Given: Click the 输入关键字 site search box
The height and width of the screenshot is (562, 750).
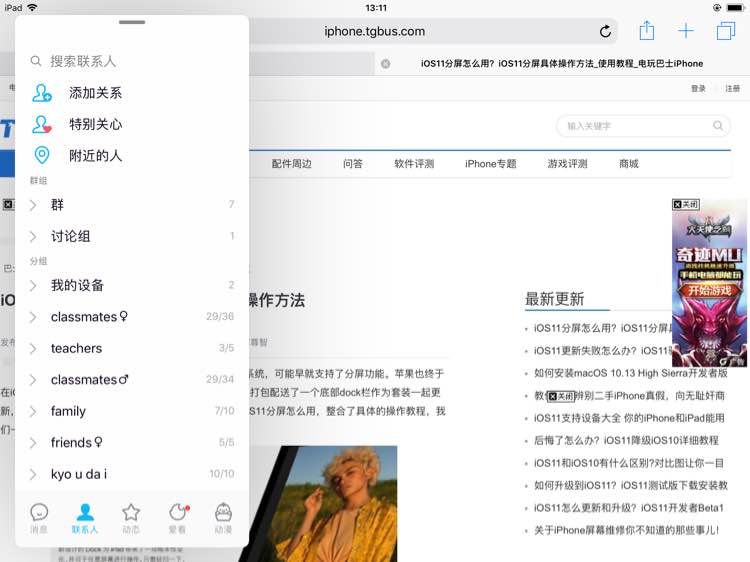Looking at the screenshot, I should (643, 126).
